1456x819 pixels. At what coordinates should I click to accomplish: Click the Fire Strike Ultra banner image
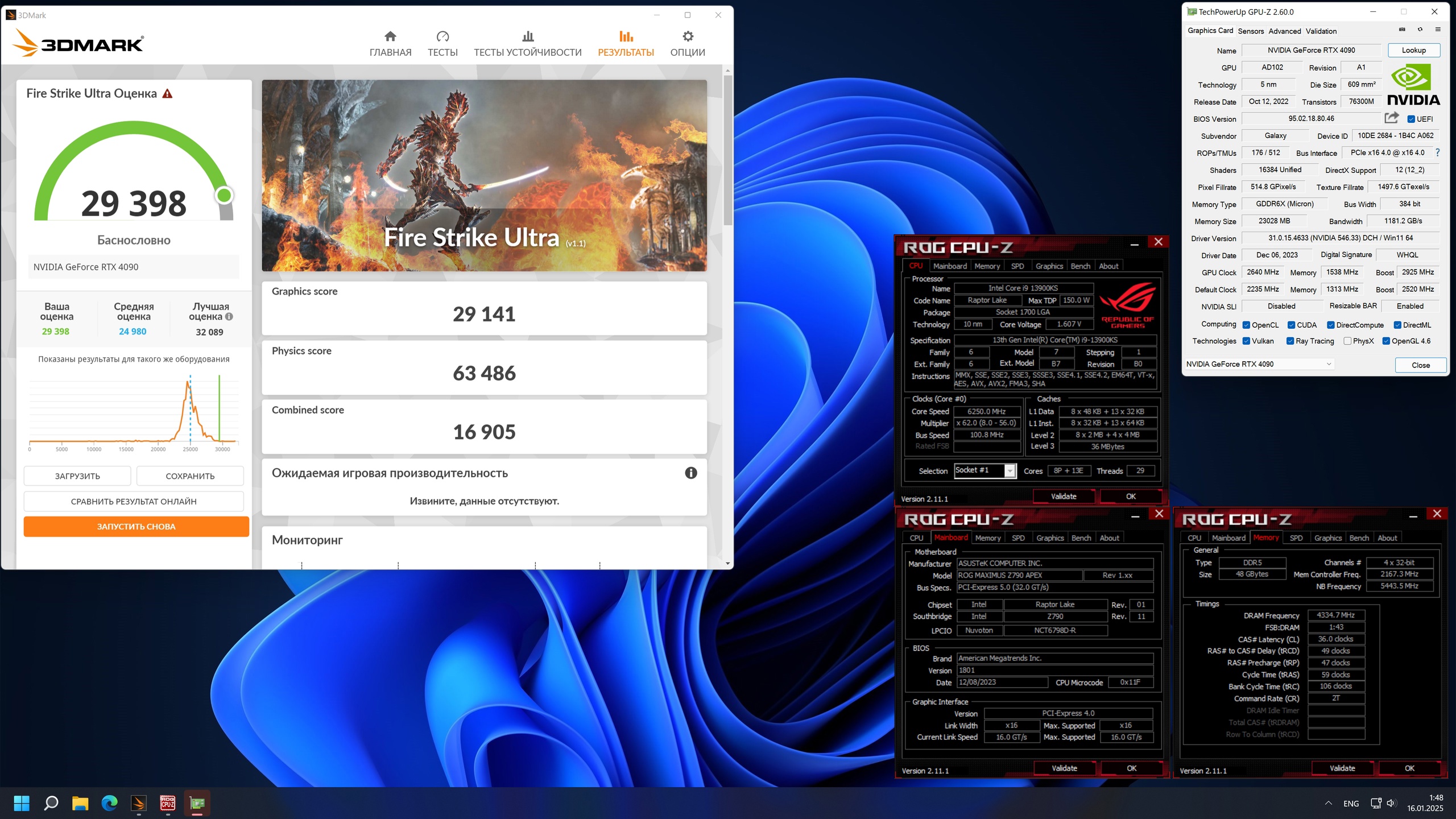coord(484,175)
